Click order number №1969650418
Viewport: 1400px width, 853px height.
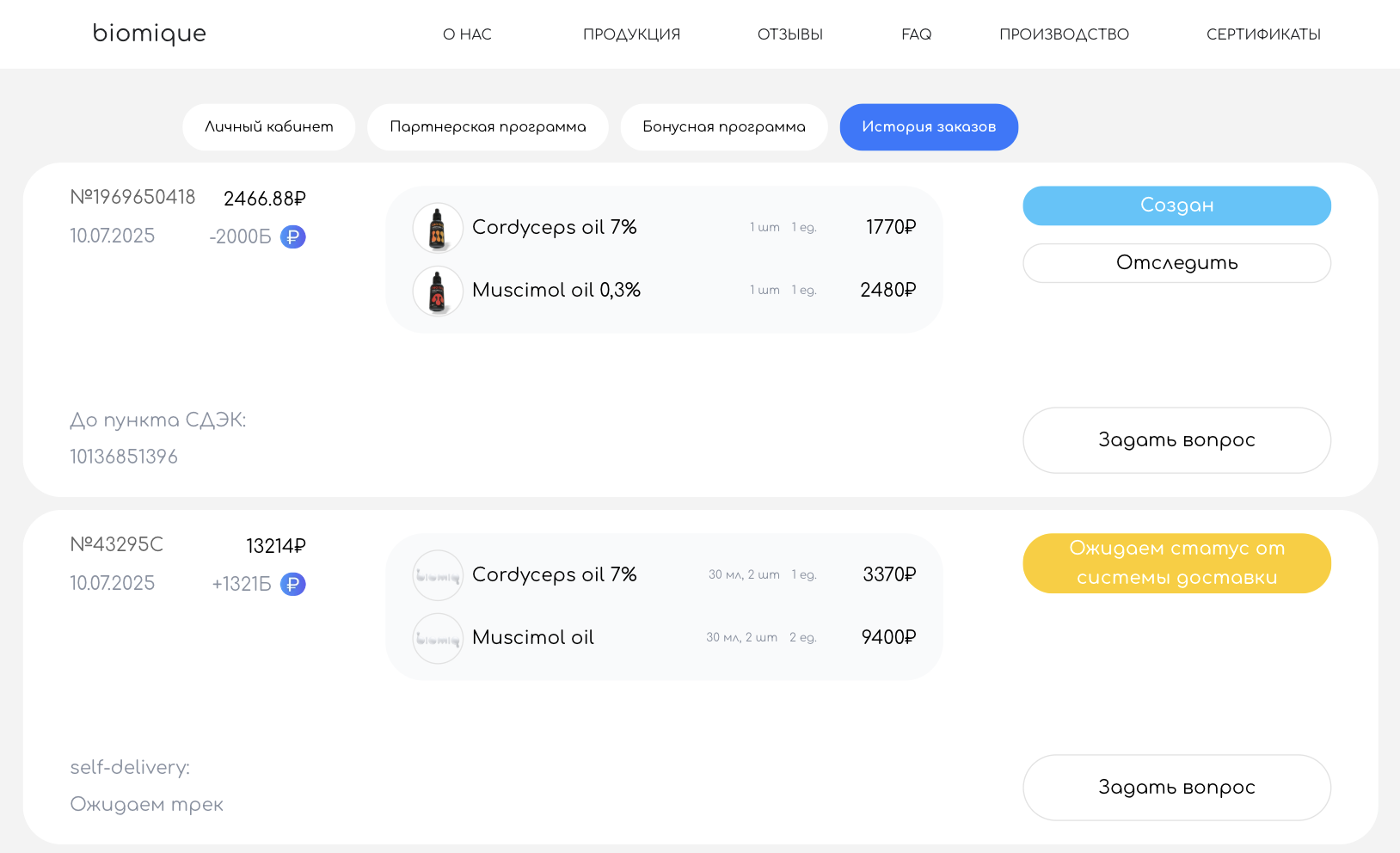click(132, 197)
